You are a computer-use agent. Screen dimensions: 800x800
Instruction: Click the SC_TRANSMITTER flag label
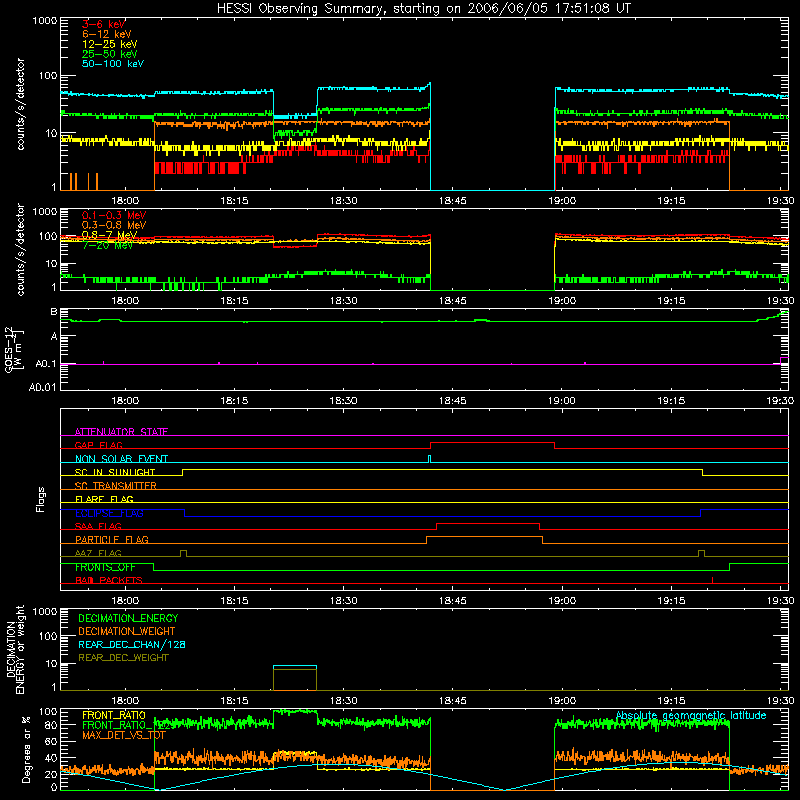tap(115, 486)
